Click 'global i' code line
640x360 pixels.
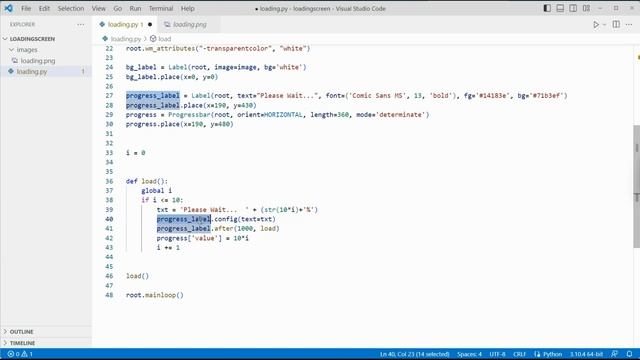[156, 191]
